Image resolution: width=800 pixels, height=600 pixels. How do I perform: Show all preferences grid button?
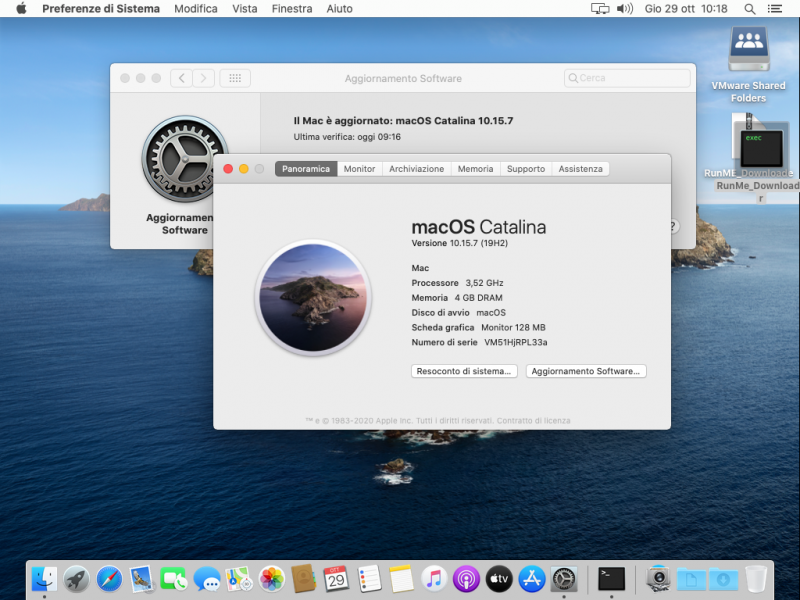click(235, 78)
